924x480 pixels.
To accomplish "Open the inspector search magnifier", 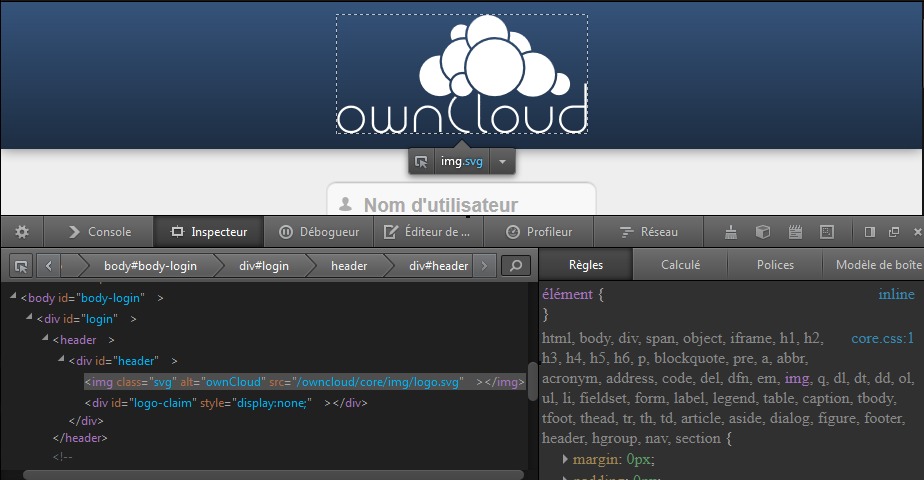I will (x=516, y=266).
